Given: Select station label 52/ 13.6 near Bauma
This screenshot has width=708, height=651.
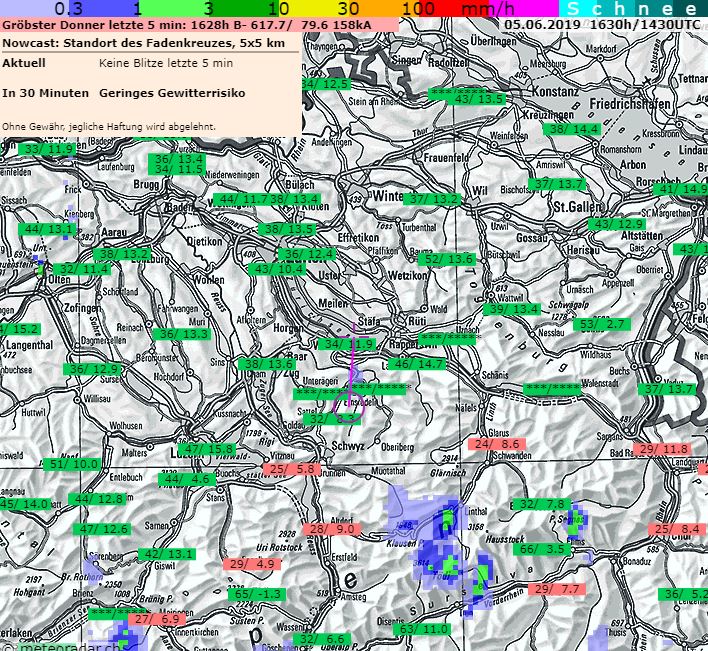Looking at the screenshot, I should click(x=447, y=259).
